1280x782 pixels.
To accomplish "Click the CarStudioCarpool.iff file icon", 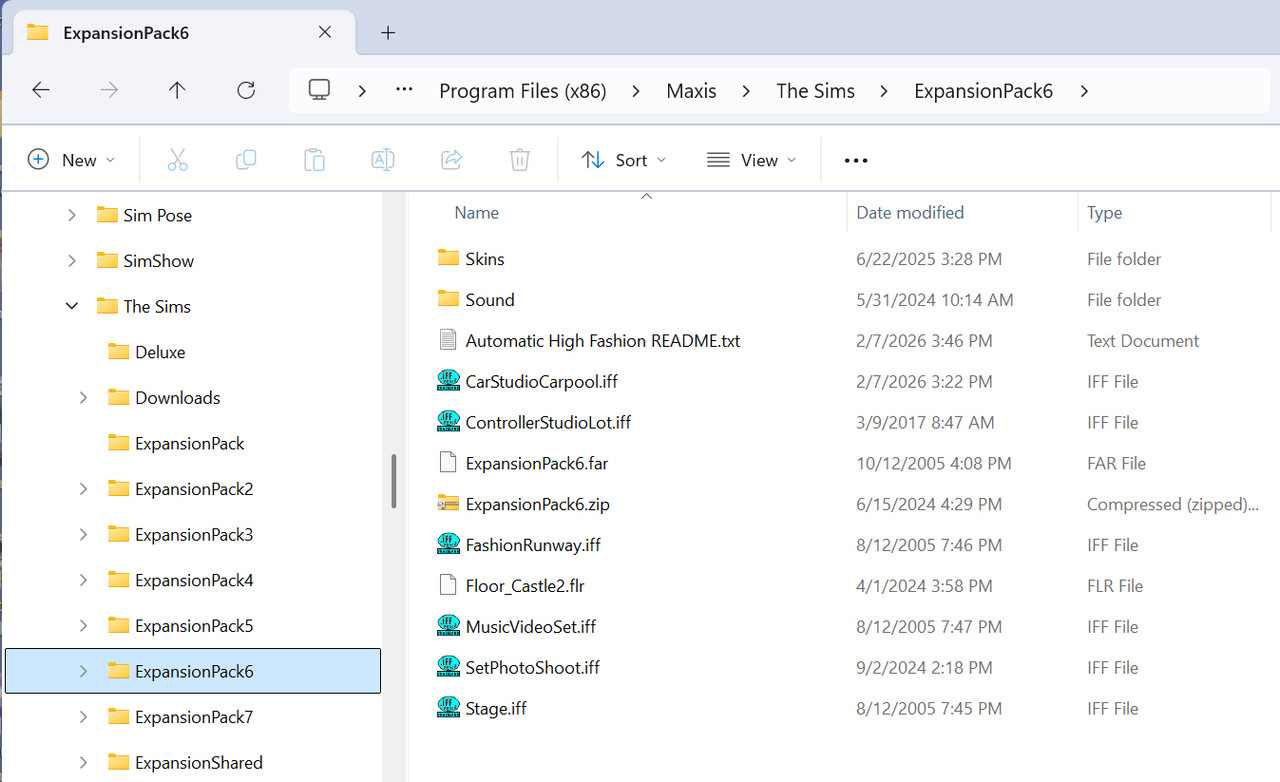I will [448, 381].
